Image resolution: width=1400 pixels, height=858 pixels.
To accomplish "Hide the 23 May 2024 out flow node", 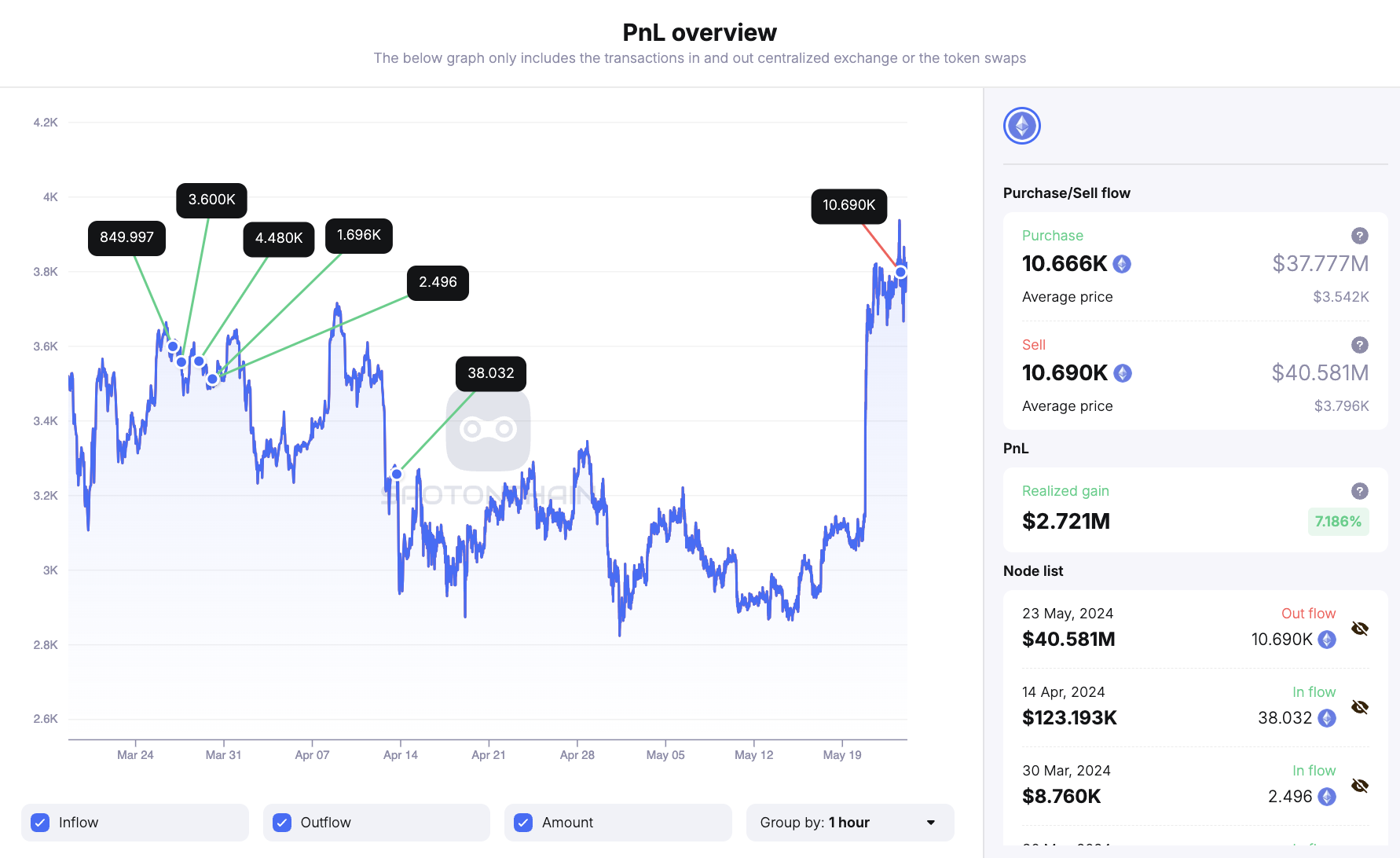I will pos(1360,629).
